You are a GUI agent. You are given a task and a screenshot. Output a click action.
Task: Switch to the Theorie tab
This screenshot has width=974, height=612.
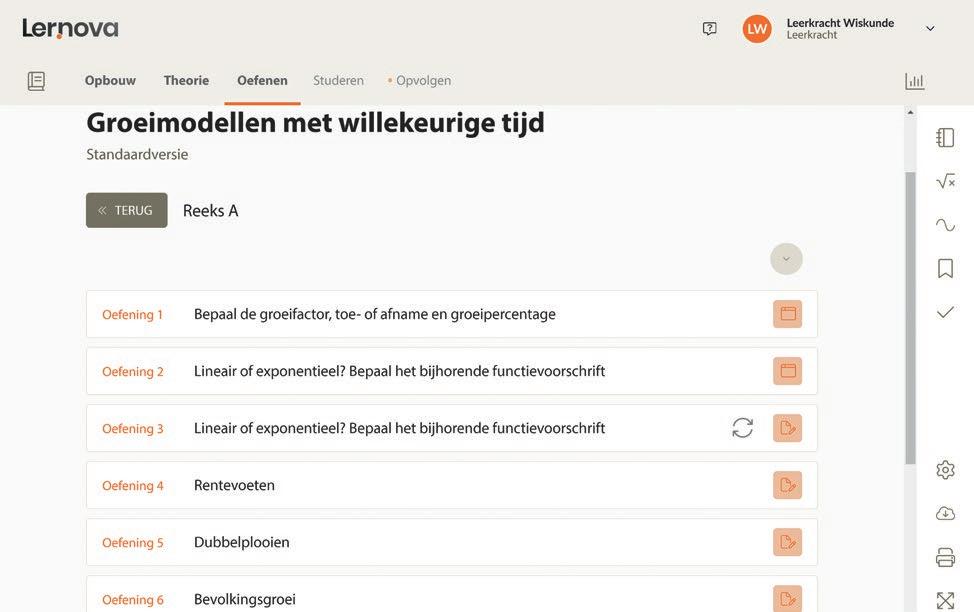pos(186,81)
